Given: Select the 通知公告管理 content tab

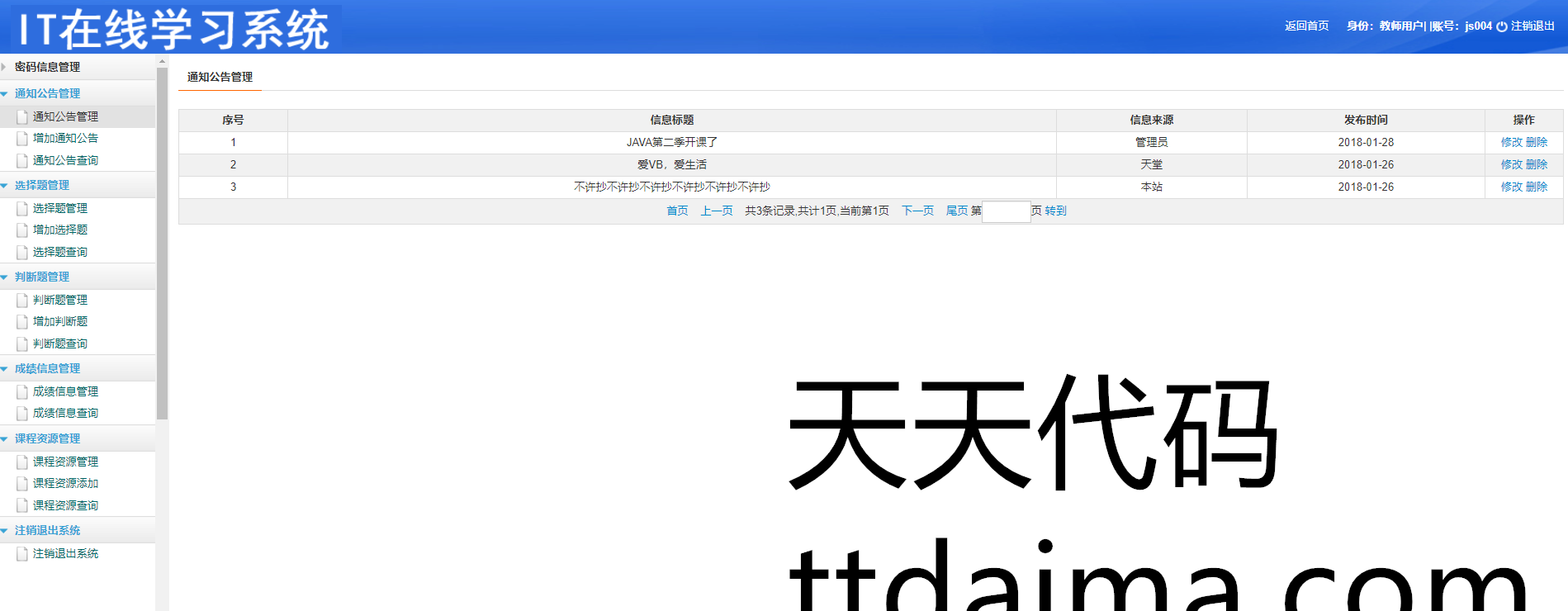Looking at the screenshot, I should click(220, 77).
